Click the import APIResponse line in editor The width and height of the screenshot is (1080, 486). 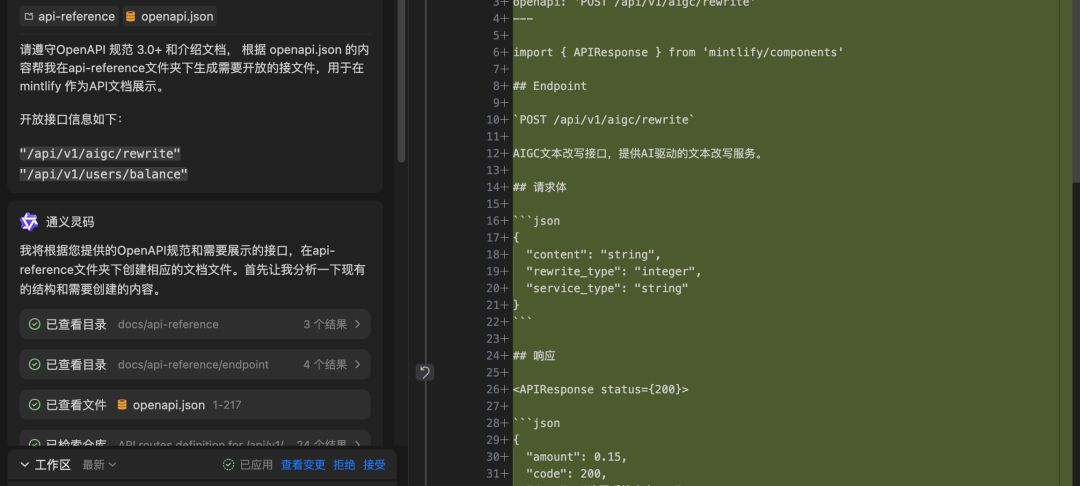coord(678,52)
